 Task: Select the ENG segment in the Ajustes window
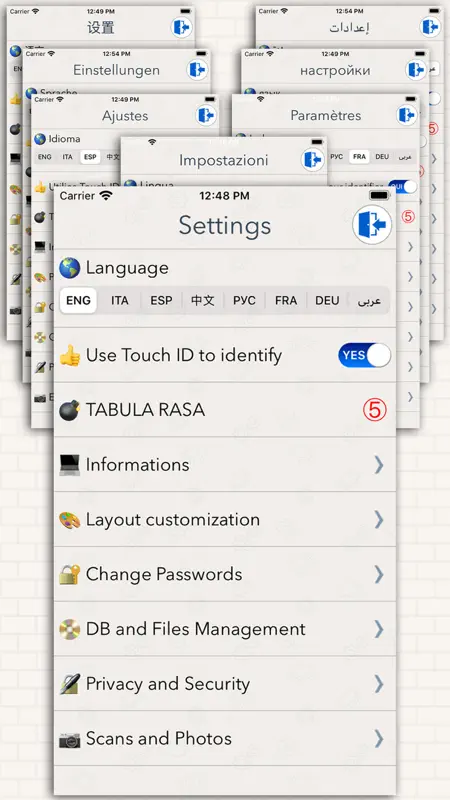(45, 157)
